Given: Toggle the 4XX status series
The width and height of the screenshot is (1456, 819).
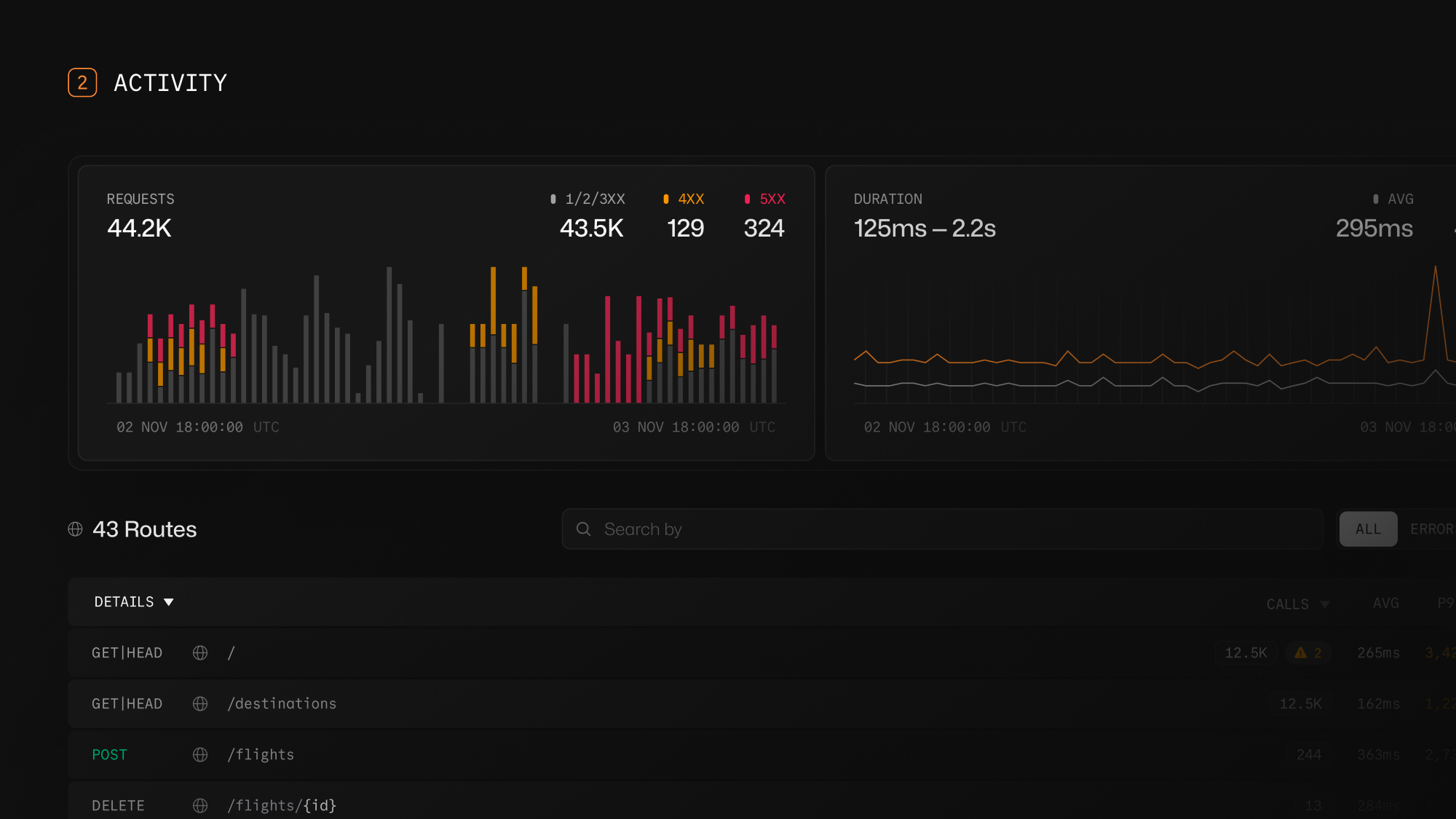Looking at the screenshot, I should click(x=684, y=199).
